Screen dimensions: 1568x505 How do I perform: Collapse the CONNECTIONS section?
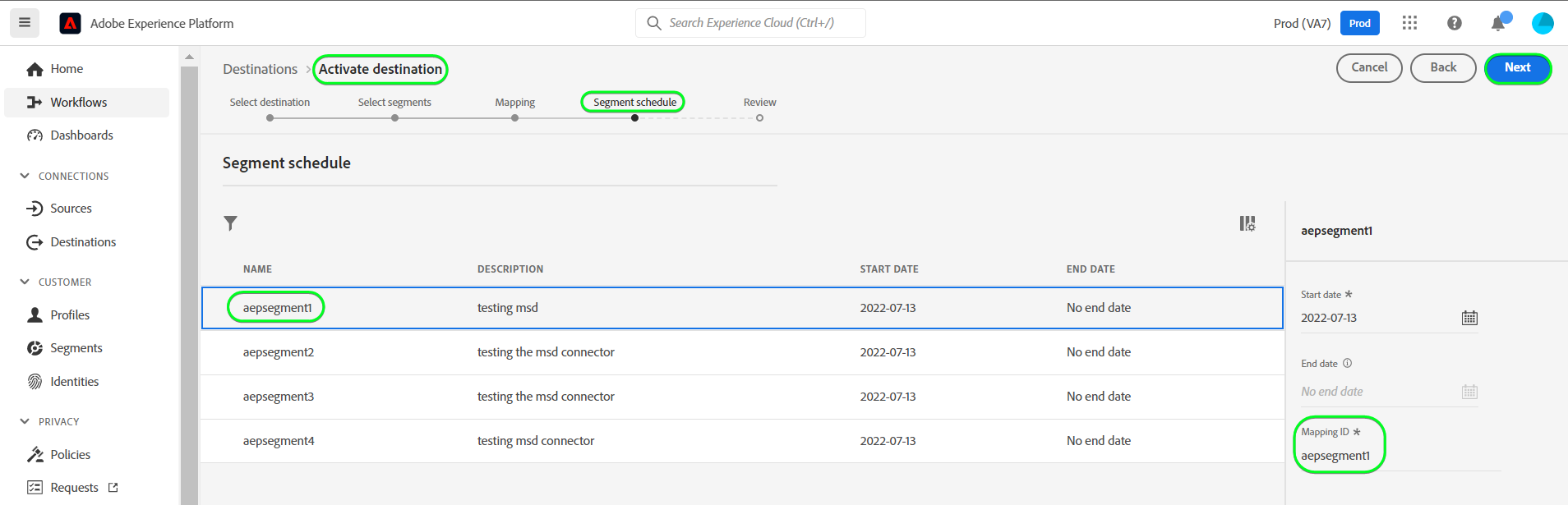tap(25, 176)
